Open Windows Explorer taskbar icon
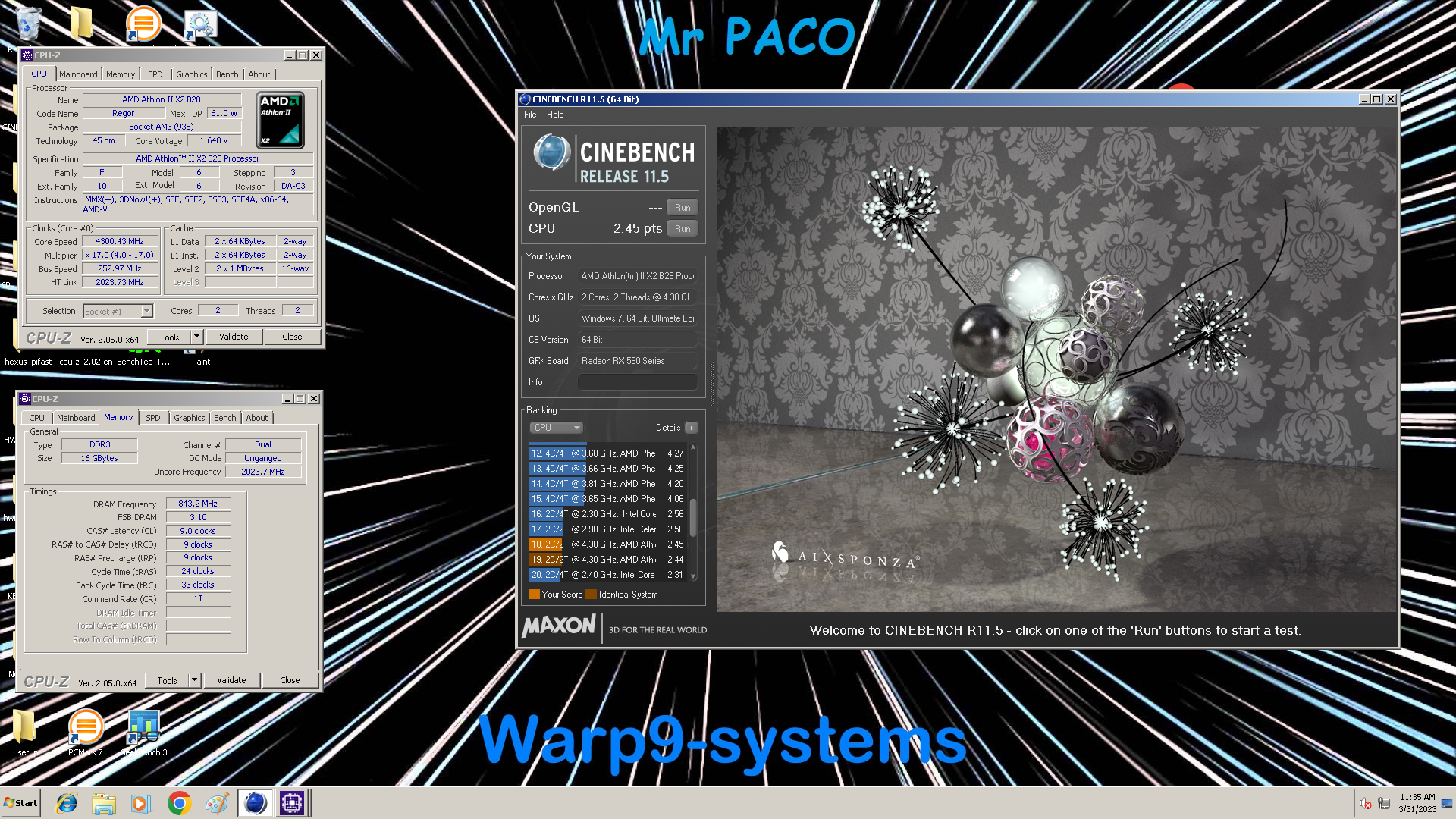Screen dimensions: 1456x819 (x=104, y=803)
